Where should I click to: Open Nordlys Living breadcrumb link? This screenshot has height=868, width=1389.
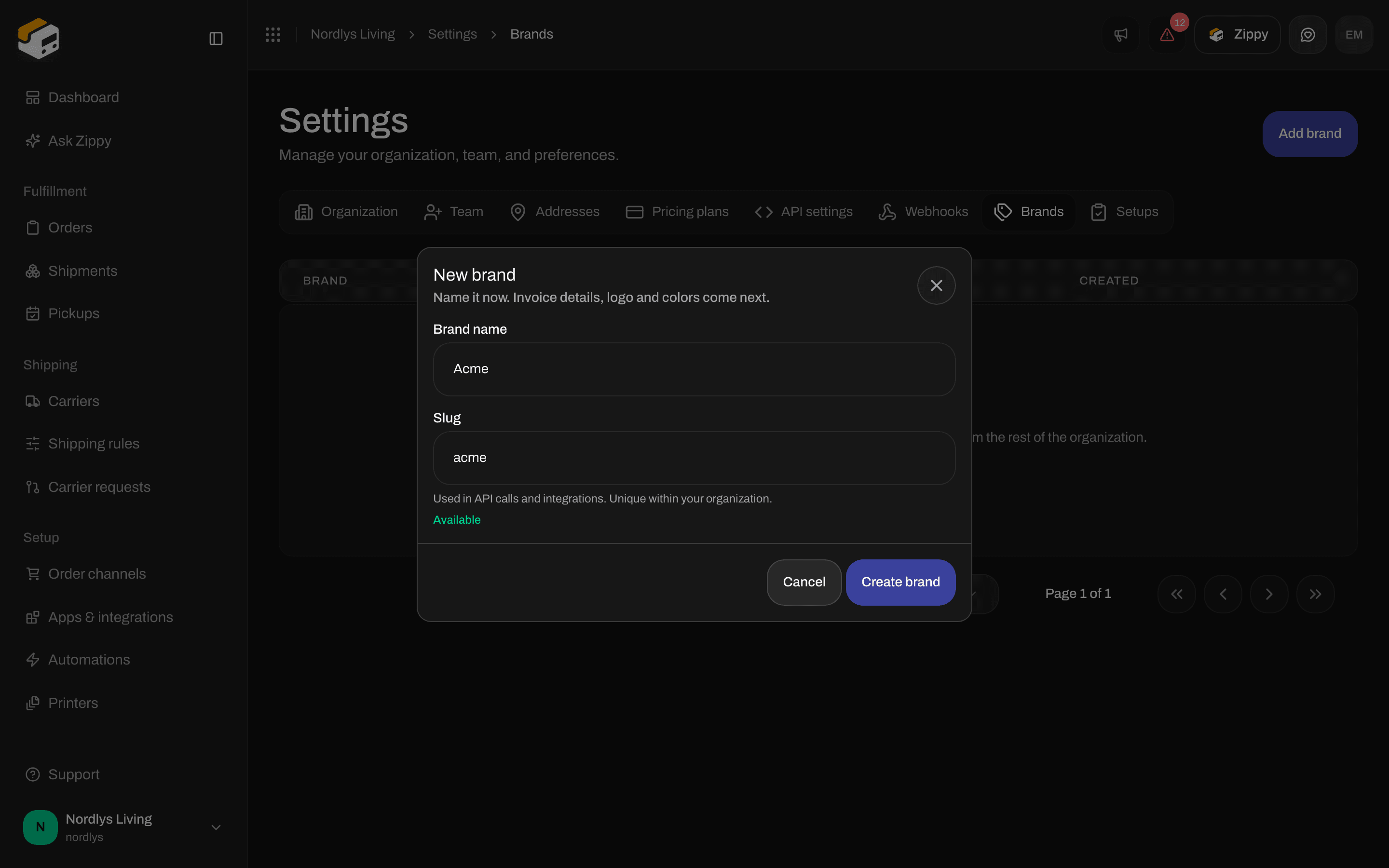353,34
